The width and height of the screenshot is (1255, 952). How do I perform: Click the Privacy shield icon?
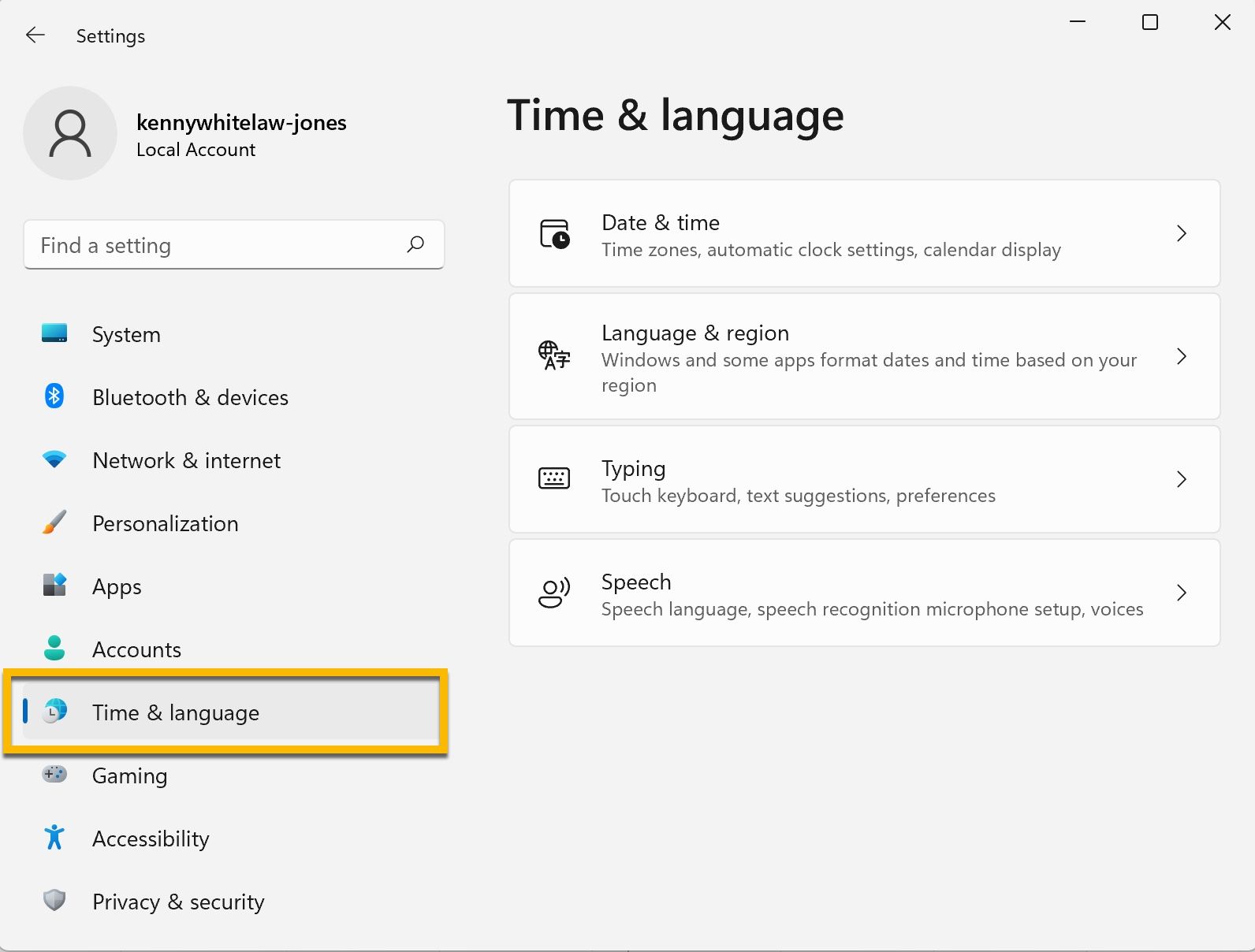click(x=54, y=900)
